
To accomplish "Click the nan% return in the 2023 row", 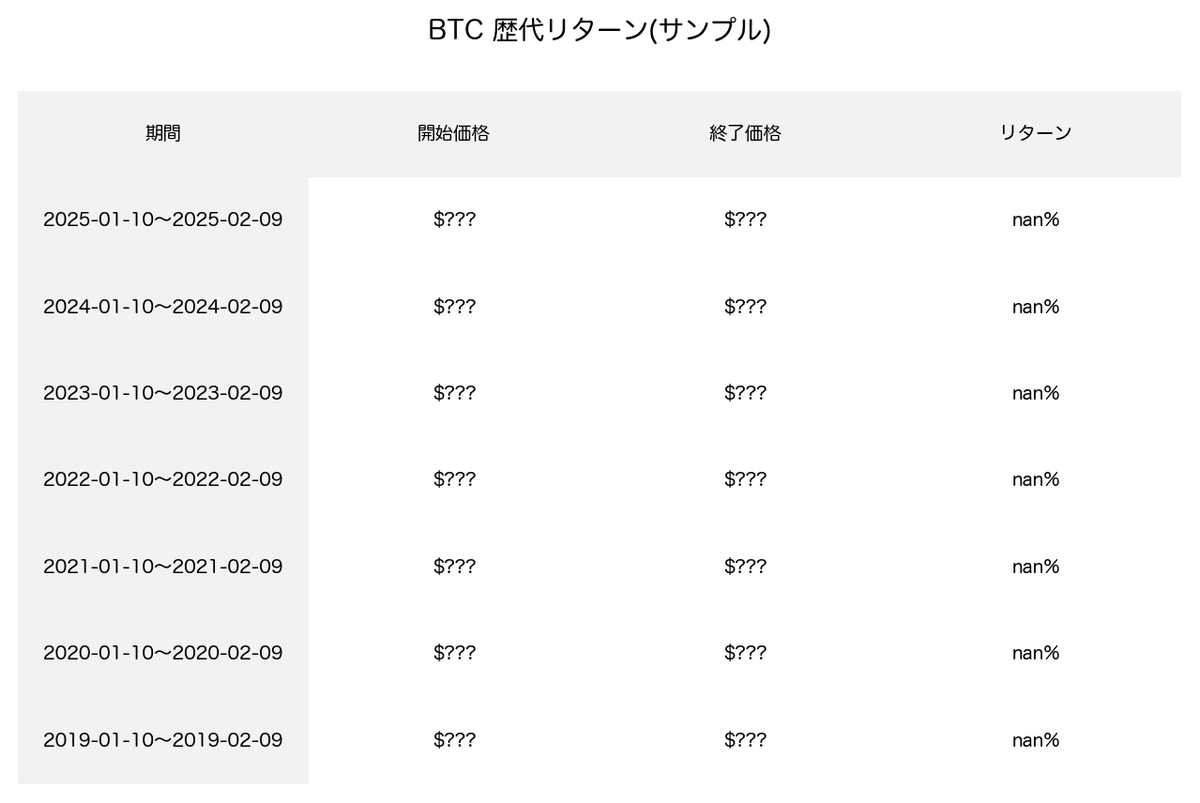I will [1035, 393].
